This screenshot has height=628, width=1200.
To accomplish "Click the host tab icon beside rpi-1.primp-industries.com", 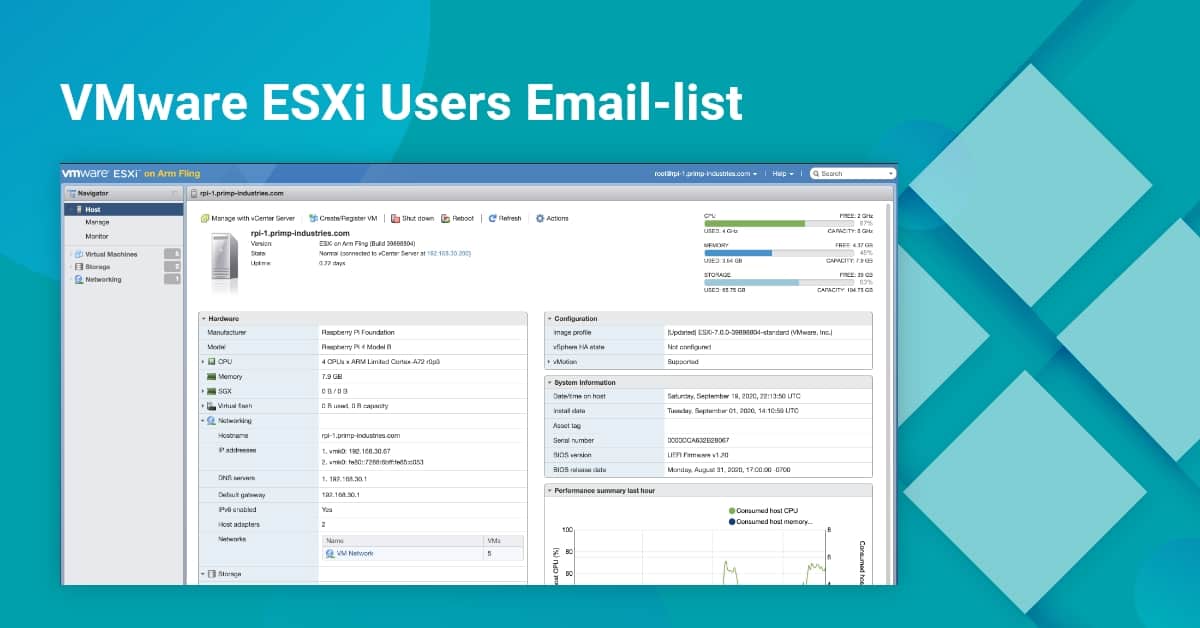I will pyautogui.click(x=193, y=193).
